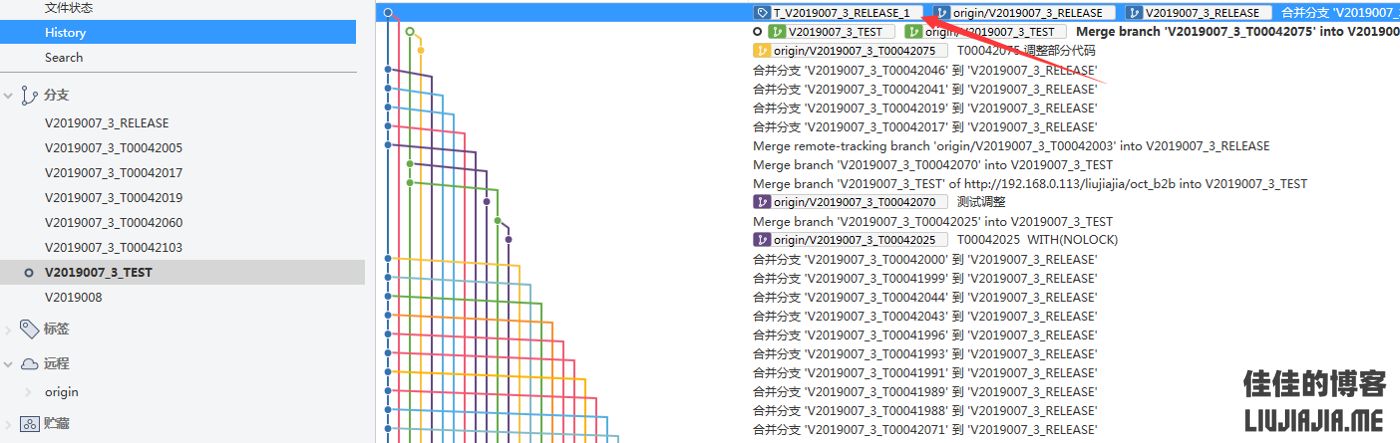Click branch icon on origin/V2019007_3_T00042075 label

[763, 51]
